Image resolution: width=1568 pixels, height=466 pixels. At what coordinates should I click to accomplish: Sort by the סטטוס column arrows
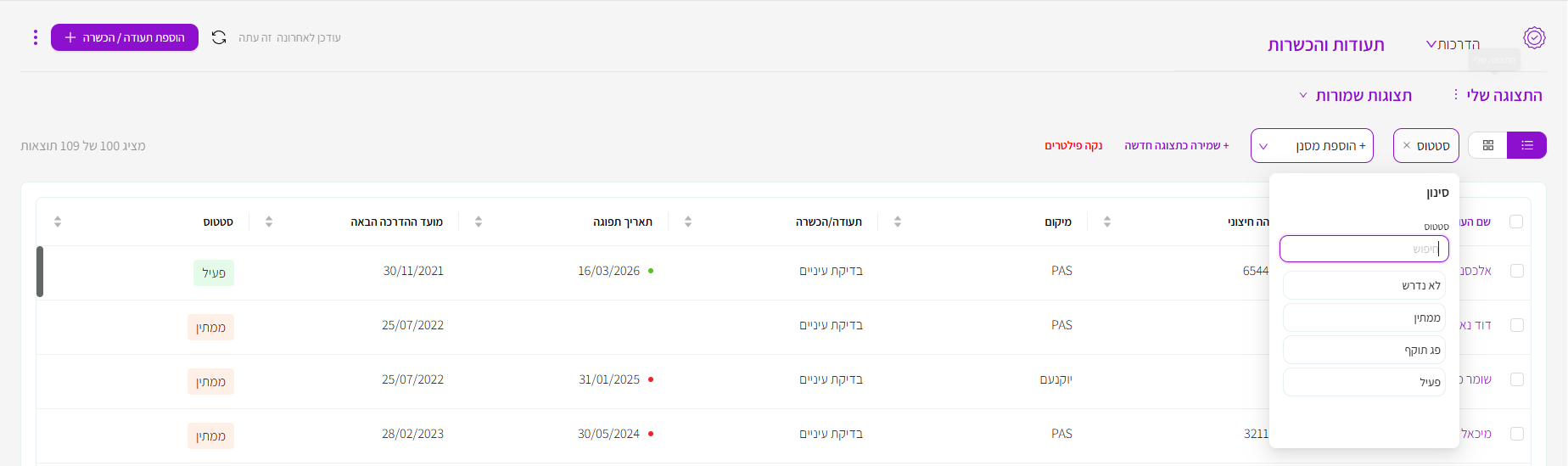(x=58, y=222)
